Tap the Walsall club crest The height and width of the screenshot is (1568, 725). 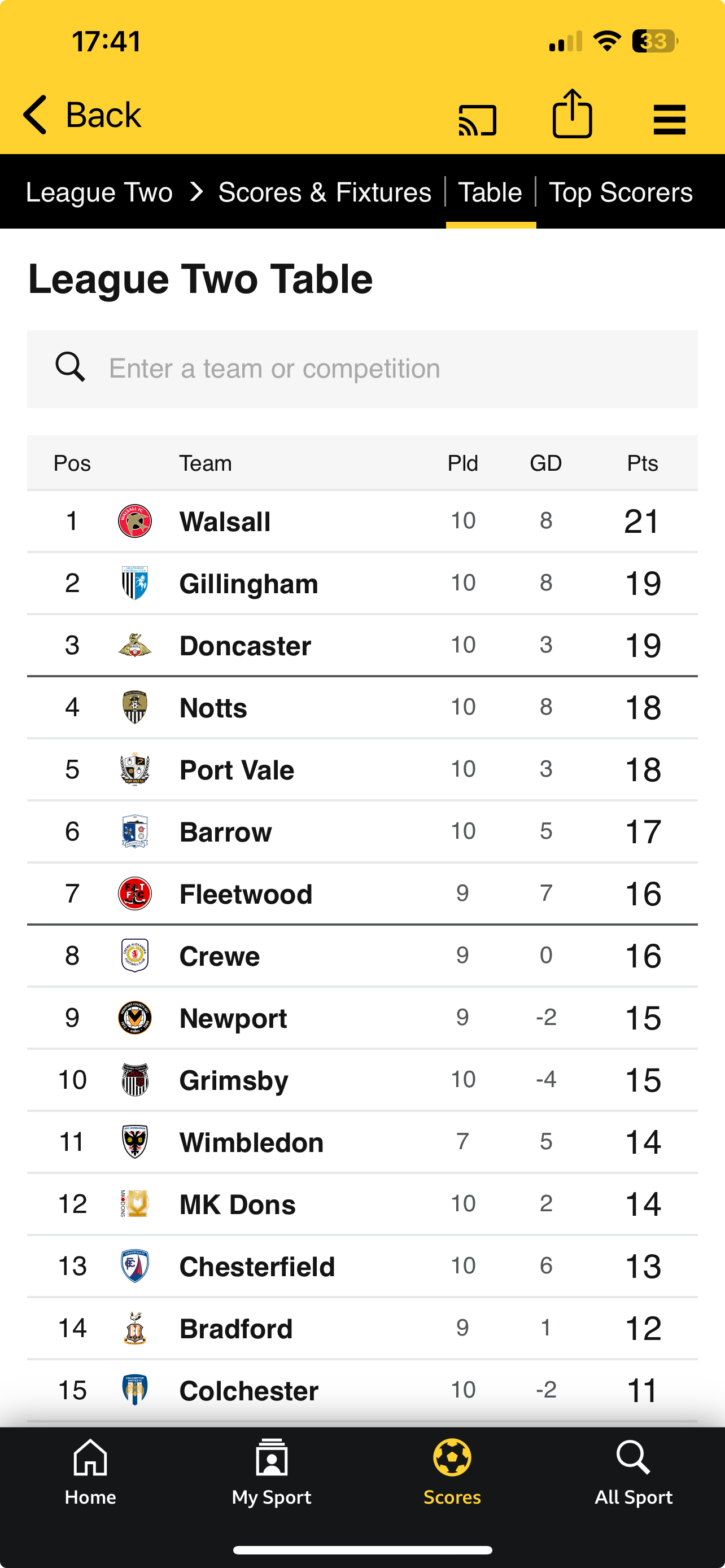pos(134,521)
